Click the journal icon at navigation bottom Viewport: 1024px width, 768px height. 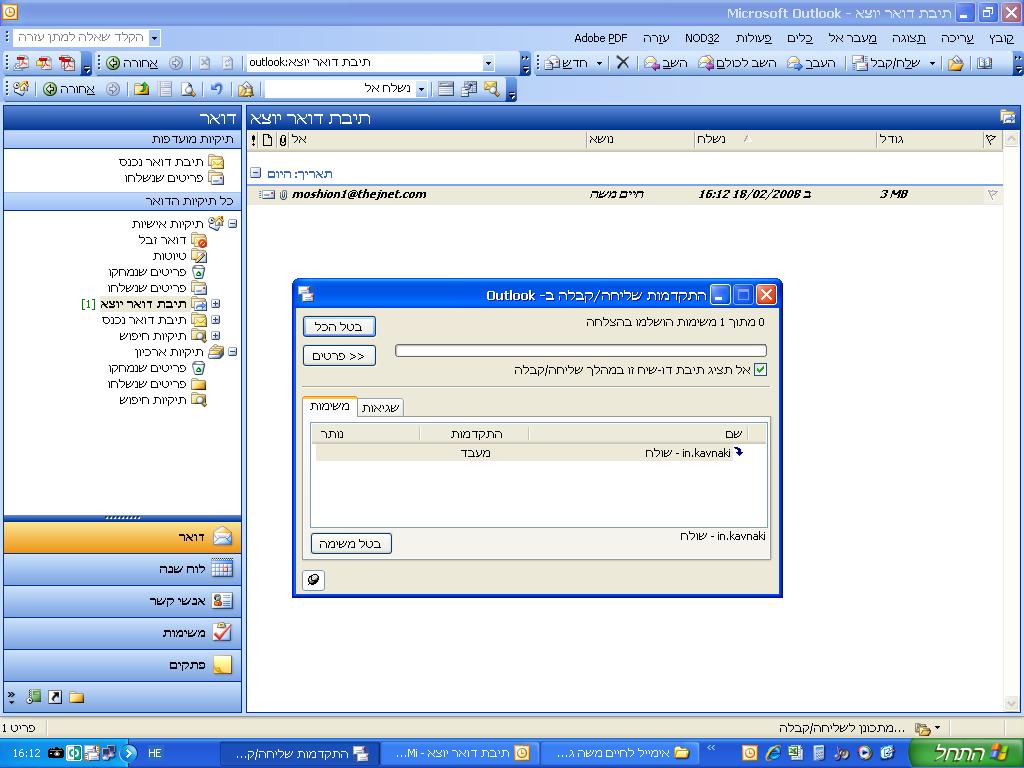34,697
